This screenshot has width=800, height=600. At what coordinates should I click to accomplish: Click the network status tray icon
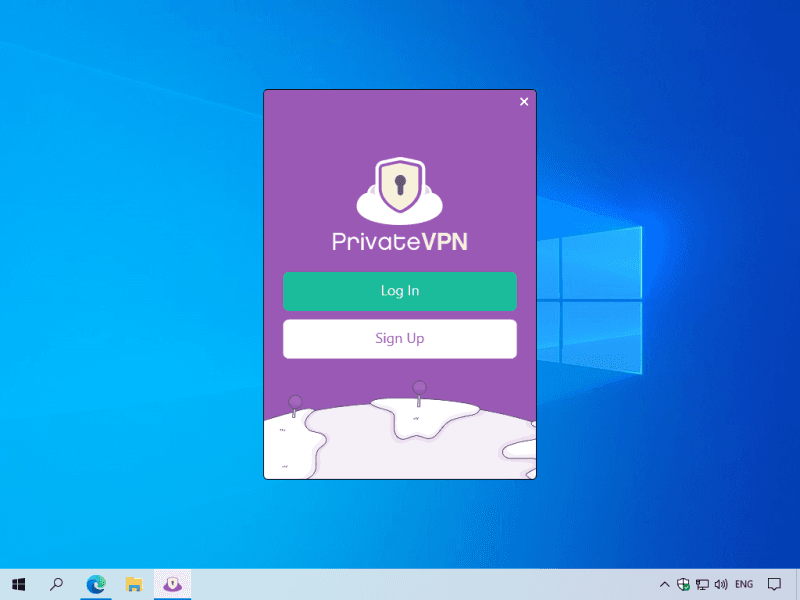pos(702,584)
